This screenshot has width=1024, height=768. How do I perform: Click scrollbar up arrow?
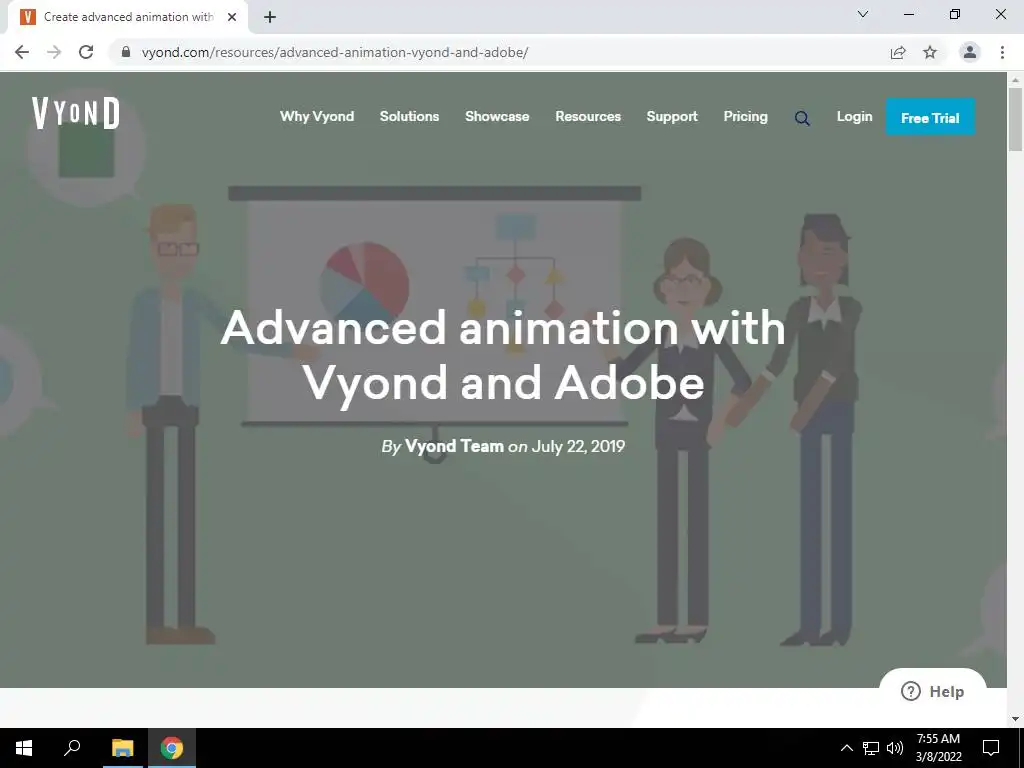pos(1015,80)
